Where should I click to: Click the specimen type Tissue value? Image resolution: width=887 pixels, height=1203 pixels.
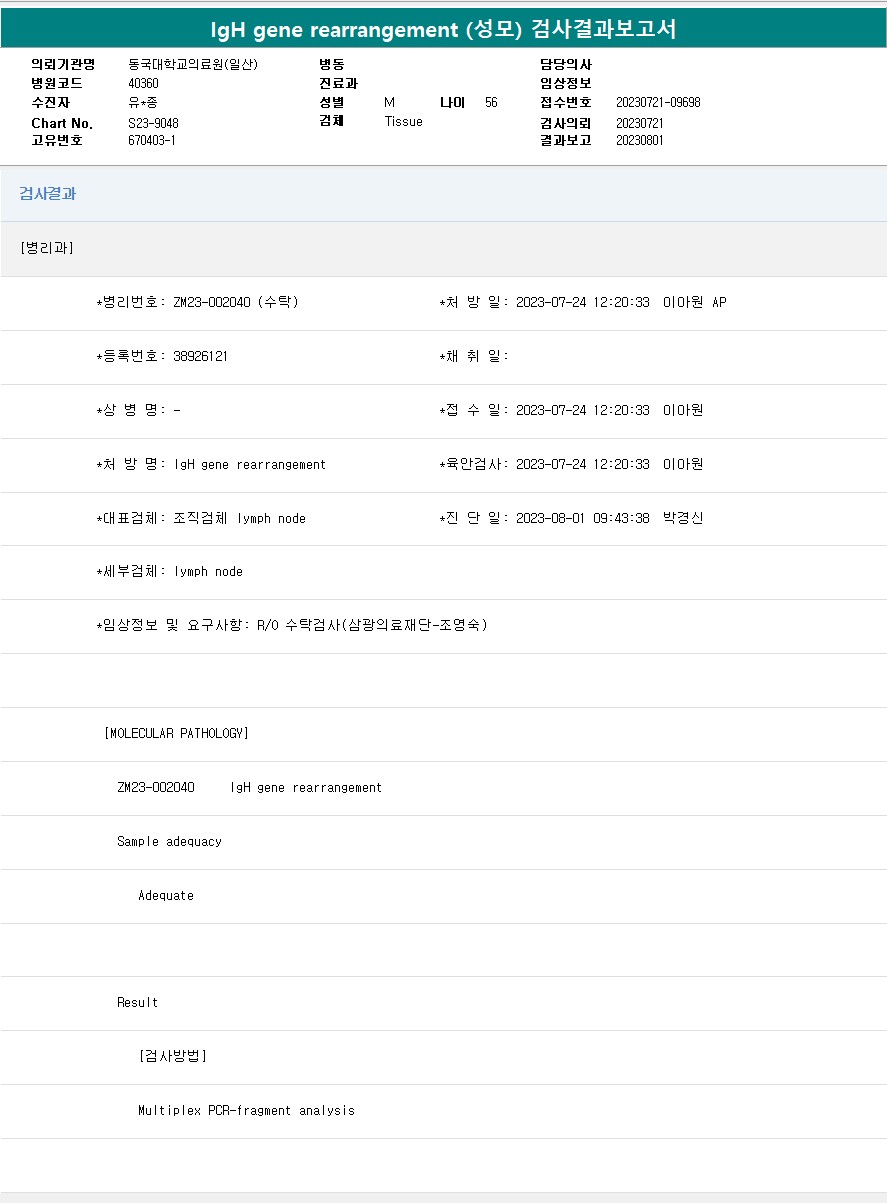[403, 121]
